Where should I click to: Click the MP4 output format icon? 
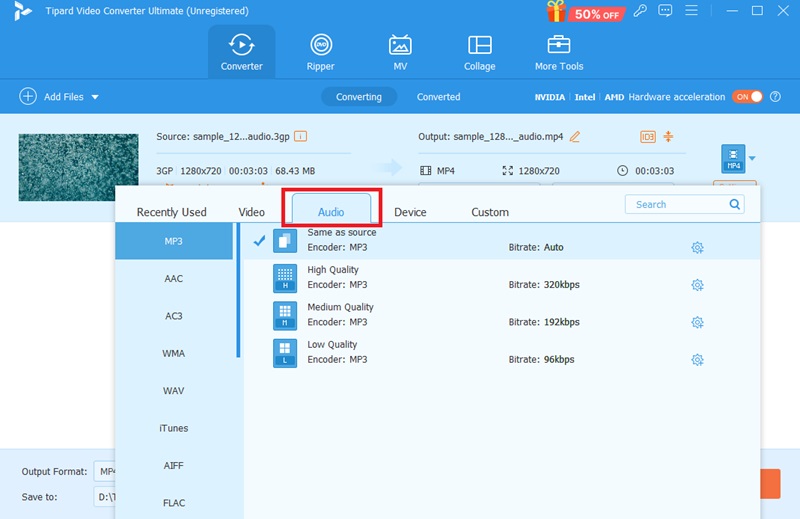pyautogui.click(x=733, y=159)
